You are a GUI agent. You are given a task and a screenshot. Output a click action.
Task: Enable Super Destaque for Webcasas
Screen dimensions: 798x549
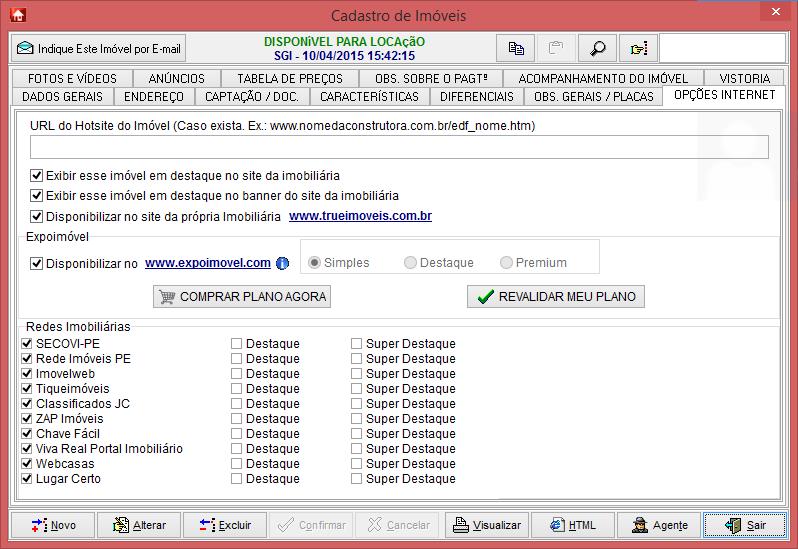coord(357,464)
